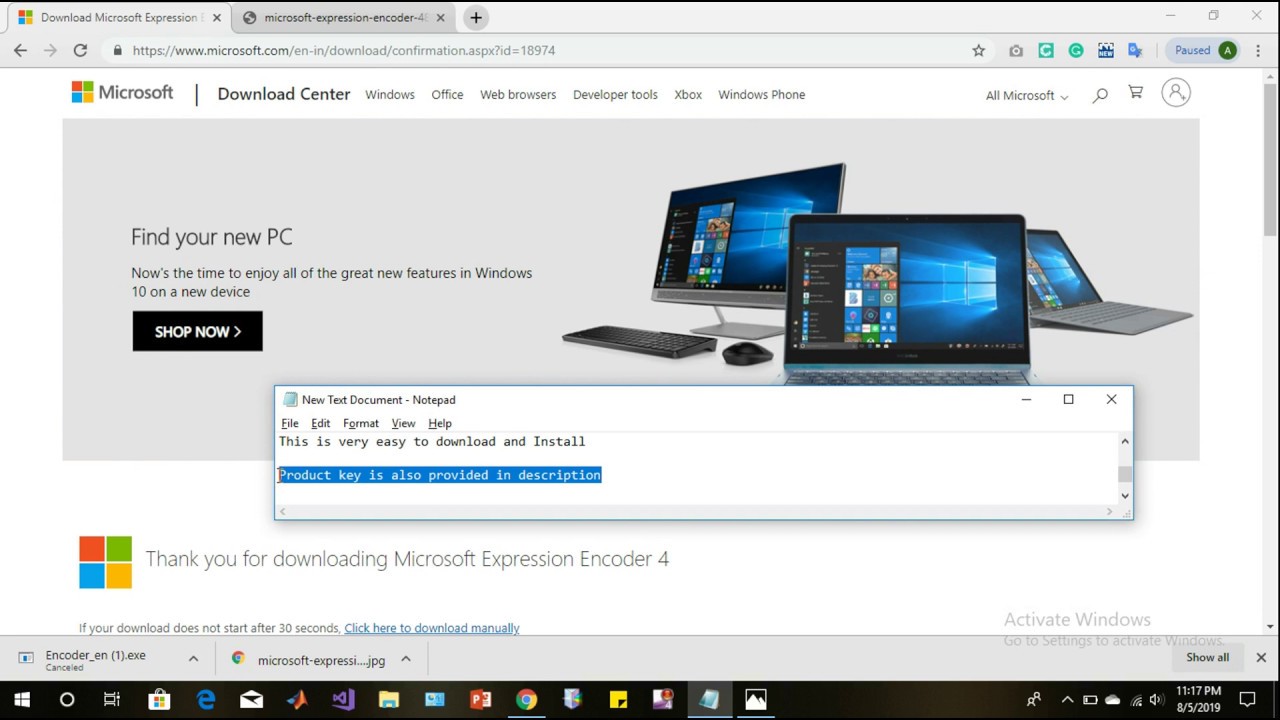
Task: Click Notepad vertical scrollbar down arrow
Action: coord(1125,495)
